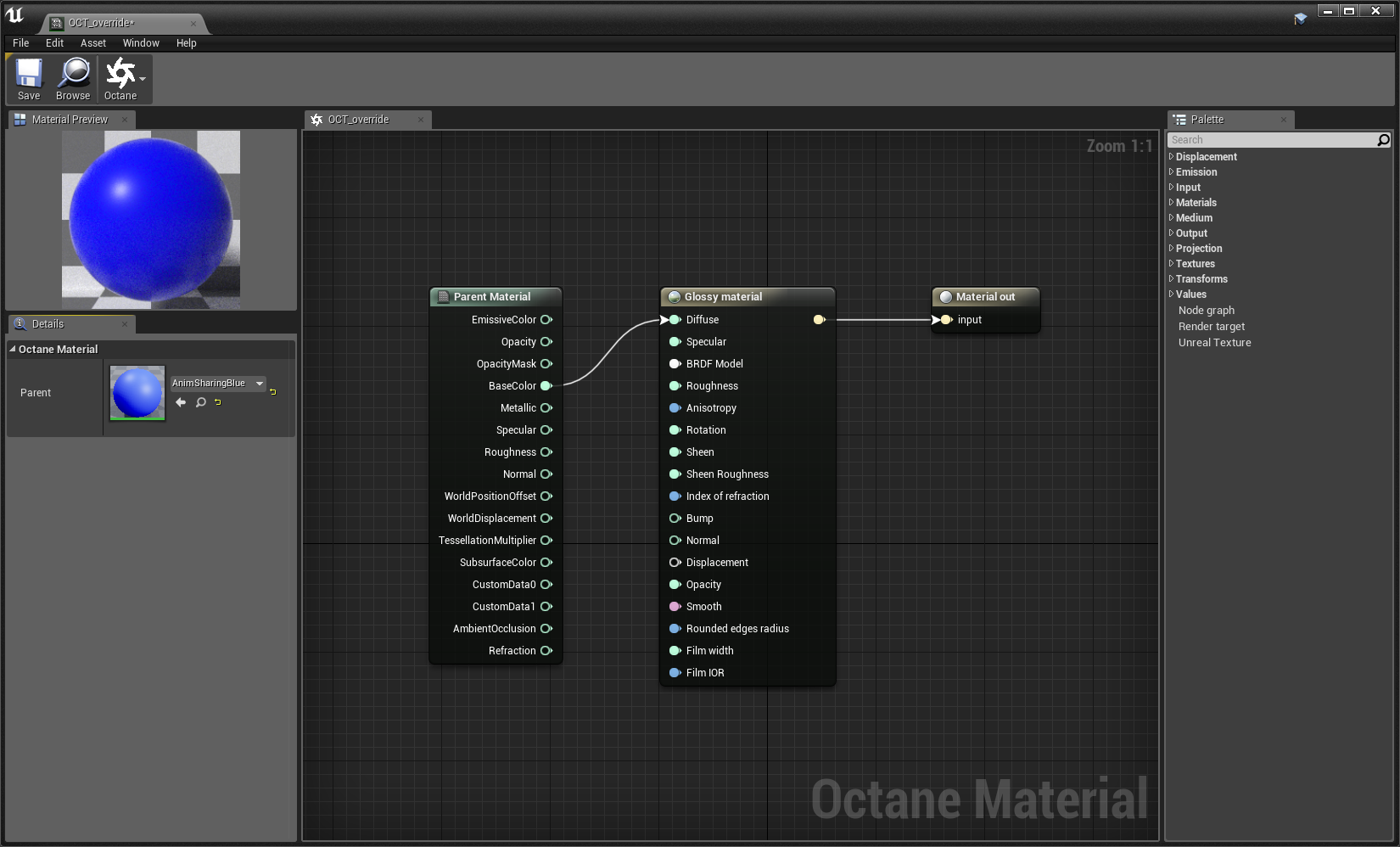Screen dimensions: 1400x847
Task: Open the Edit menu
Action: 54,43
